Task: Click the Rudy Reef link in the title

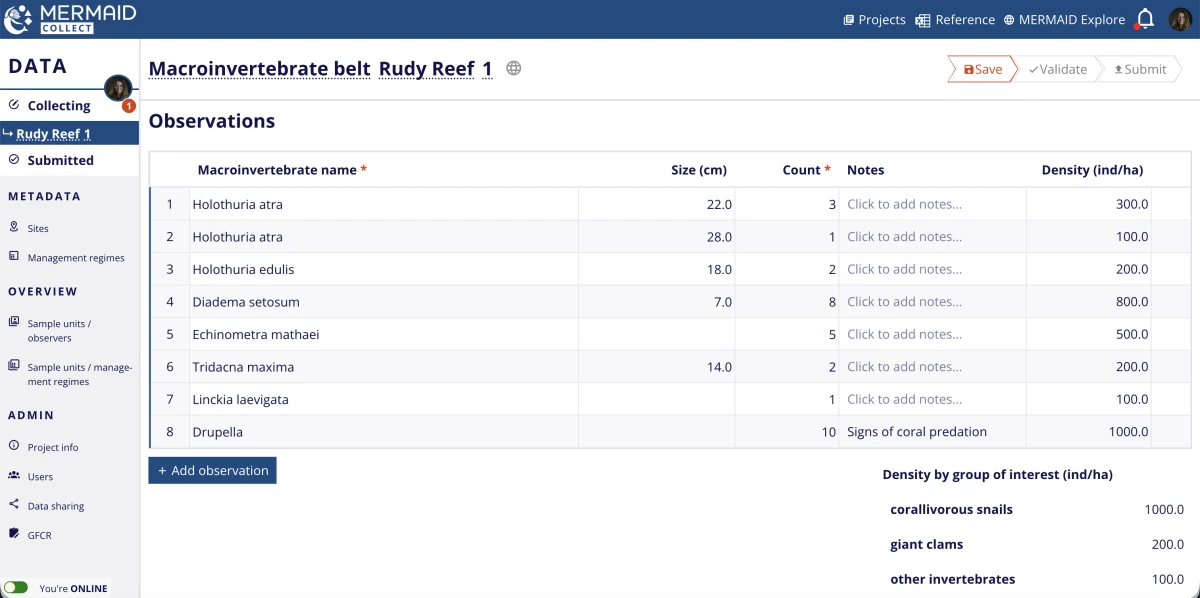Action: [x=426, y=68]
